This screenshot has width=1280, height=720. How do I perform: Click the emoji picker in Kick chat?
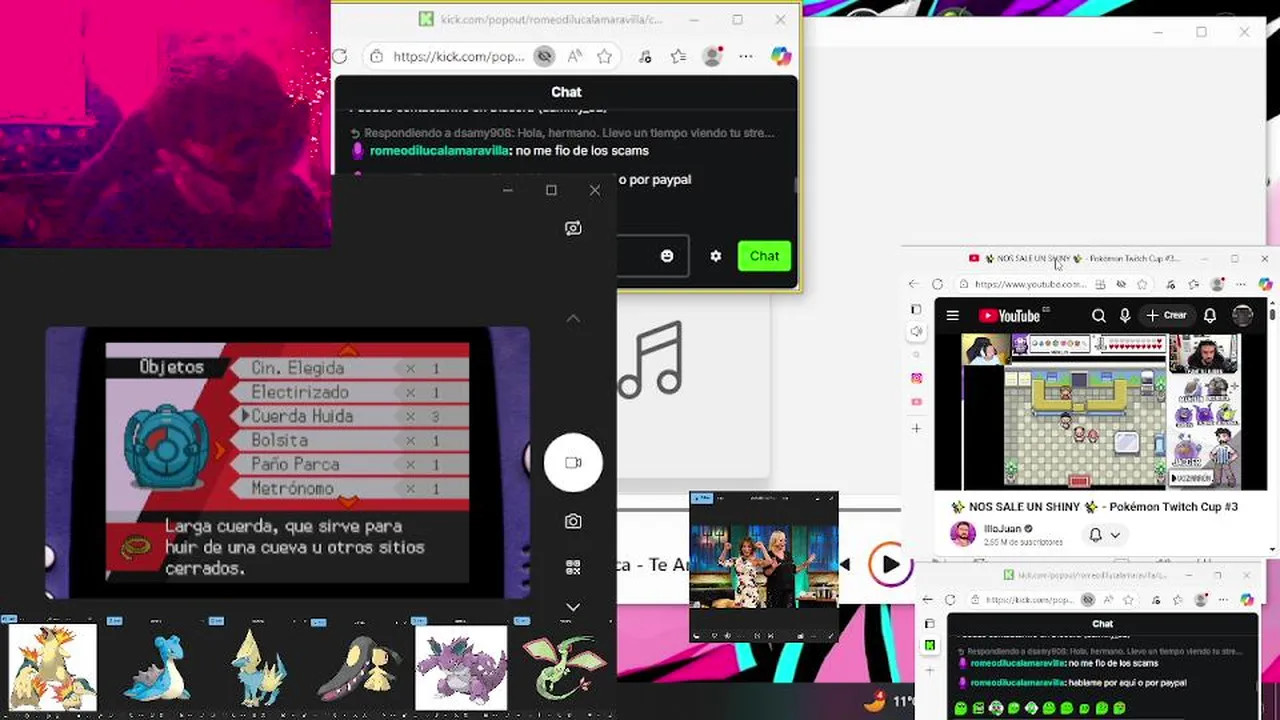tap(667, 256)
